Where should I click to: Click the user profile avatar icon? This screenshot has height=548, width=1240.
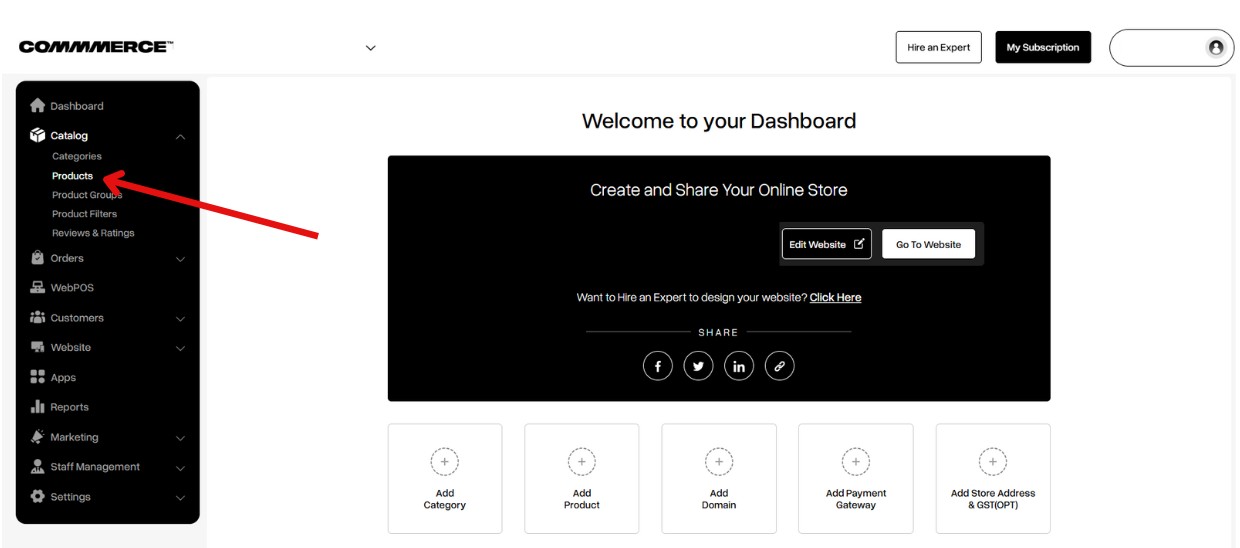coord(1216,47)
